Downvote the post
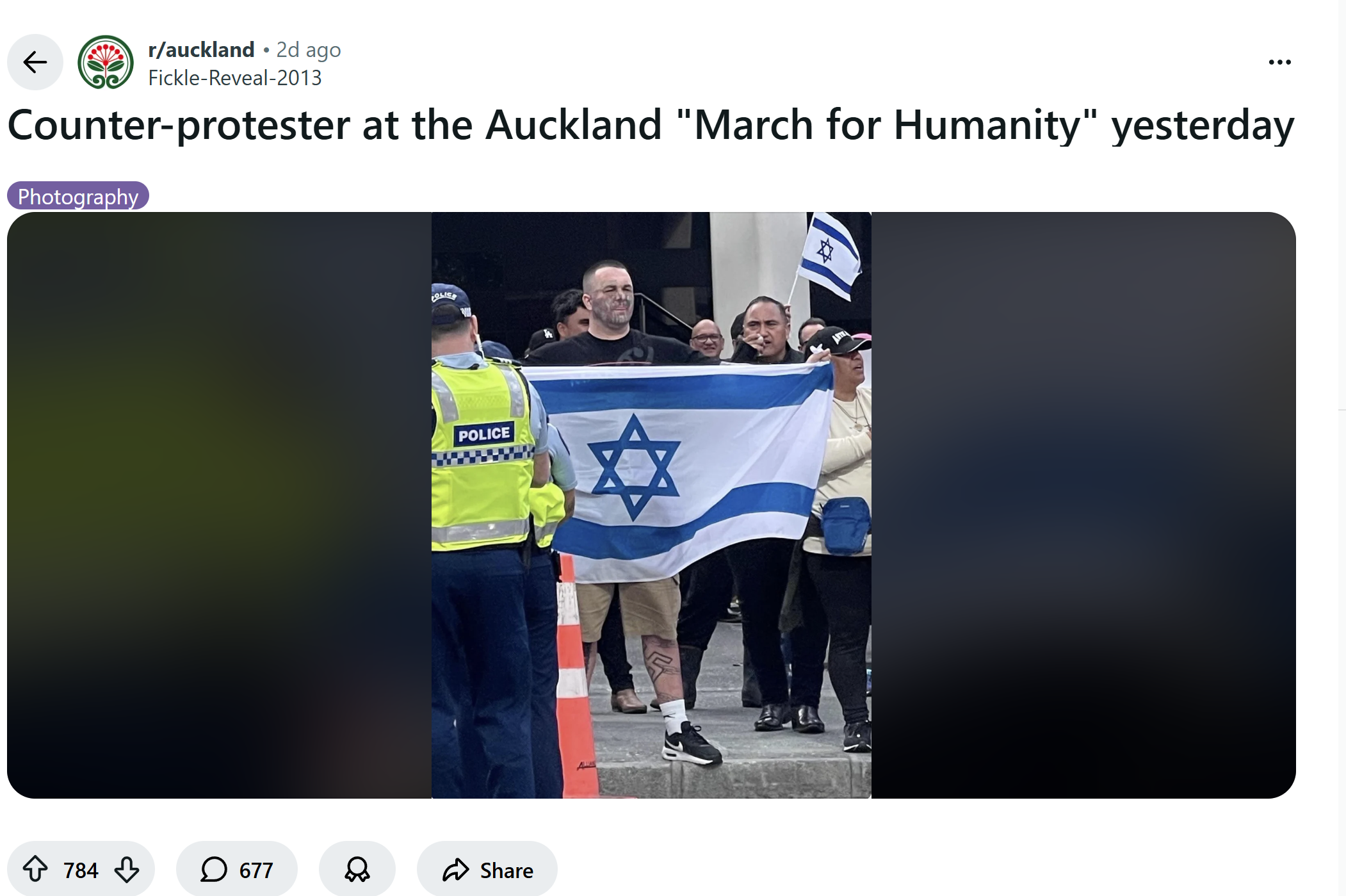The image size is (1346, 896). tap(127, 869)
